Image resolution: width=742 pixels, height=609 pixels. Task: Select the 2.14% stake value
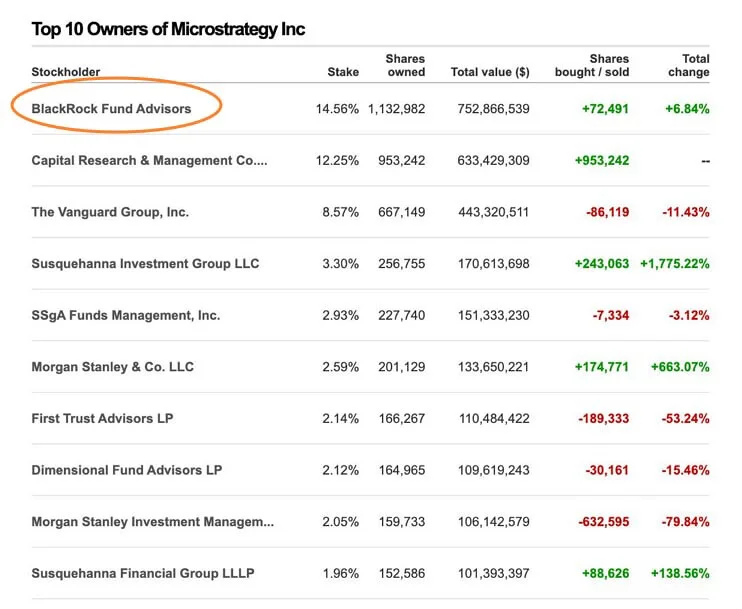coord(341,418)
